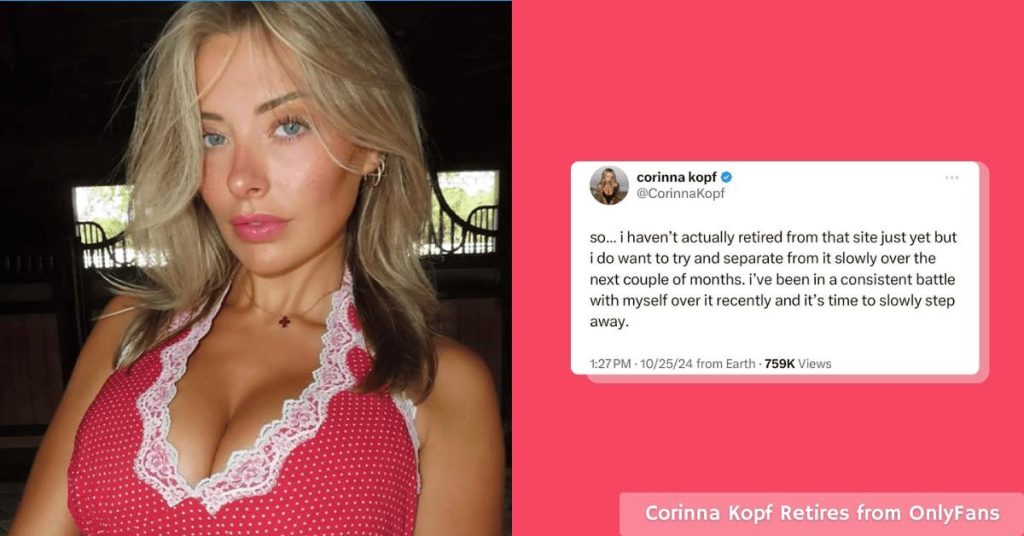Viewport: 1024px width, 536px height.
Task: Click the white tweet card background
Action: coord(775,268)
